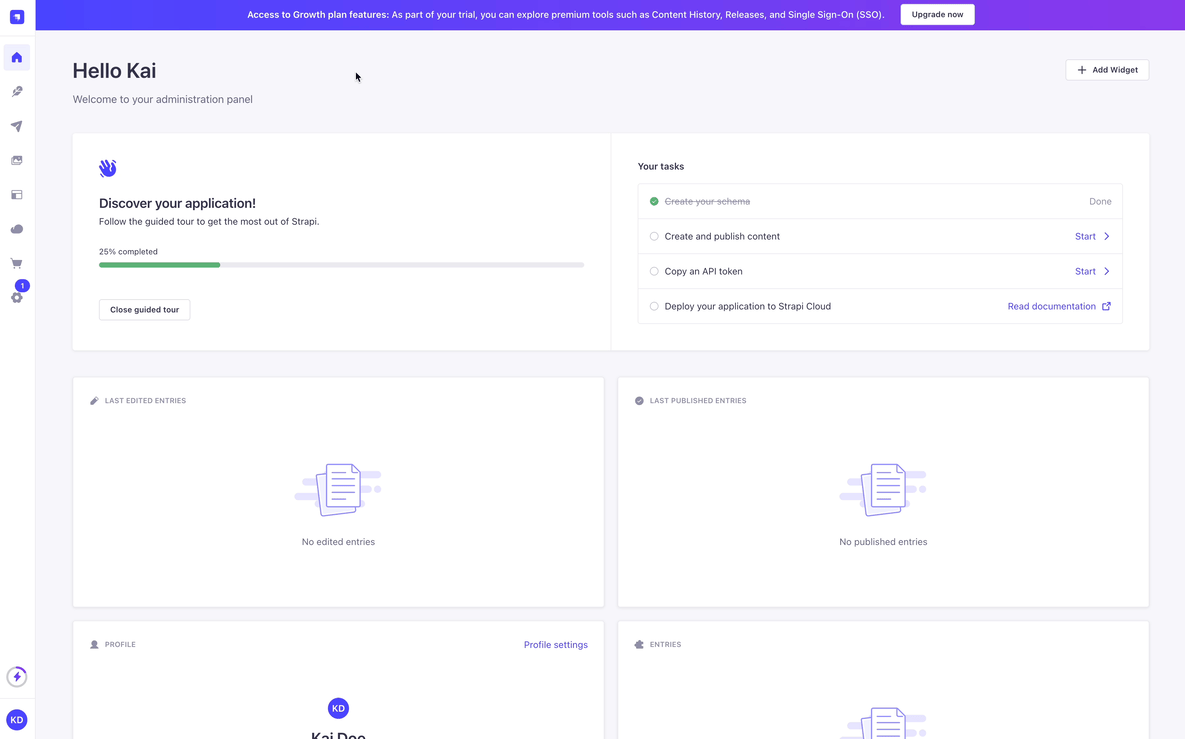Select the Content Manager feather icon
The width and height of the screenshot is (1185, 739).
tap(16, 91)
